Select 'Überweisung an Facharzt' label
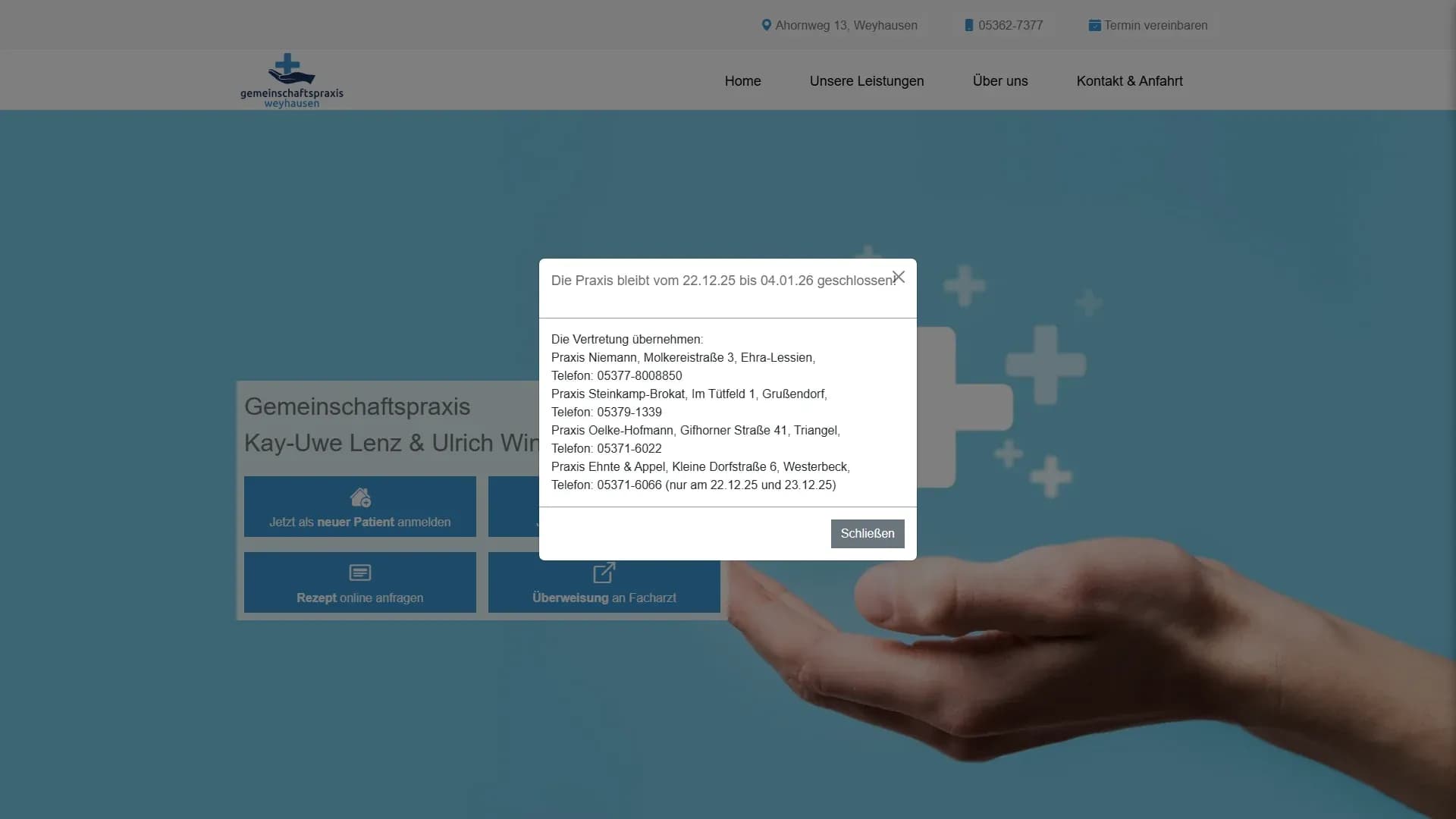The image size is (1456, 819). (x=604, y=598)
